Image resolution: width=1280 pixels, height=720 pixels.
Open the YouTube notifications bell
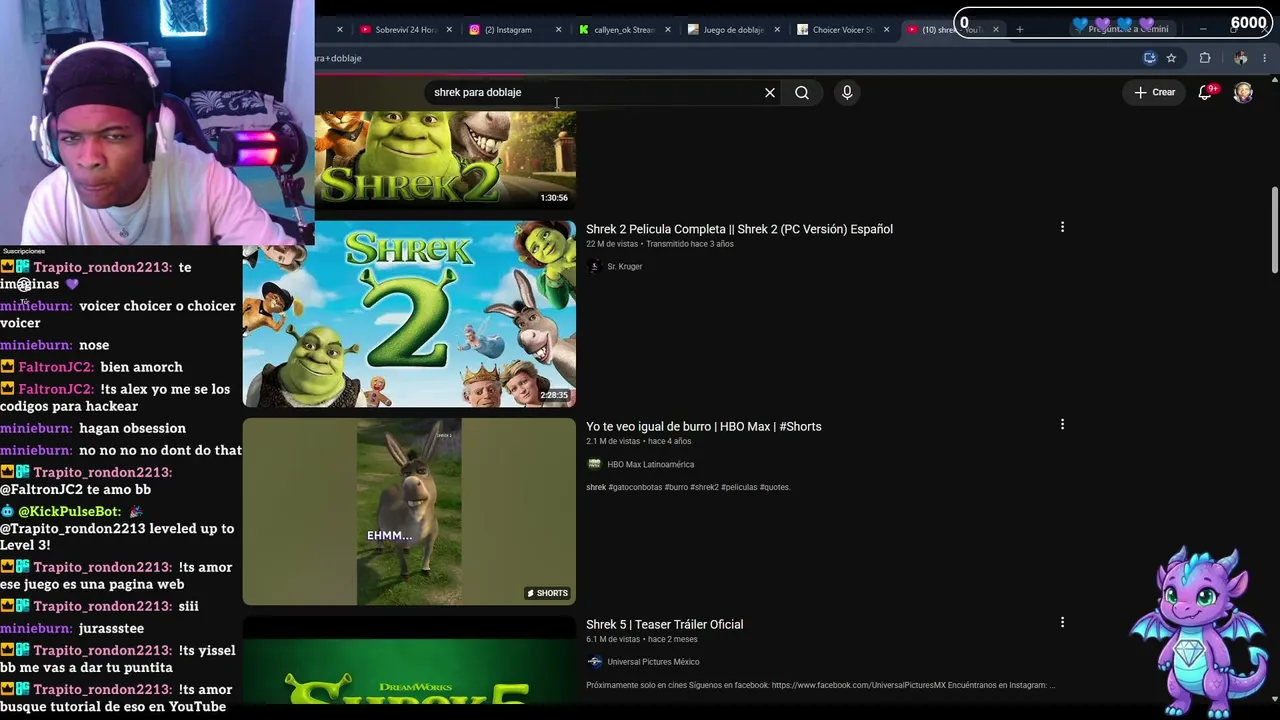1206,92
